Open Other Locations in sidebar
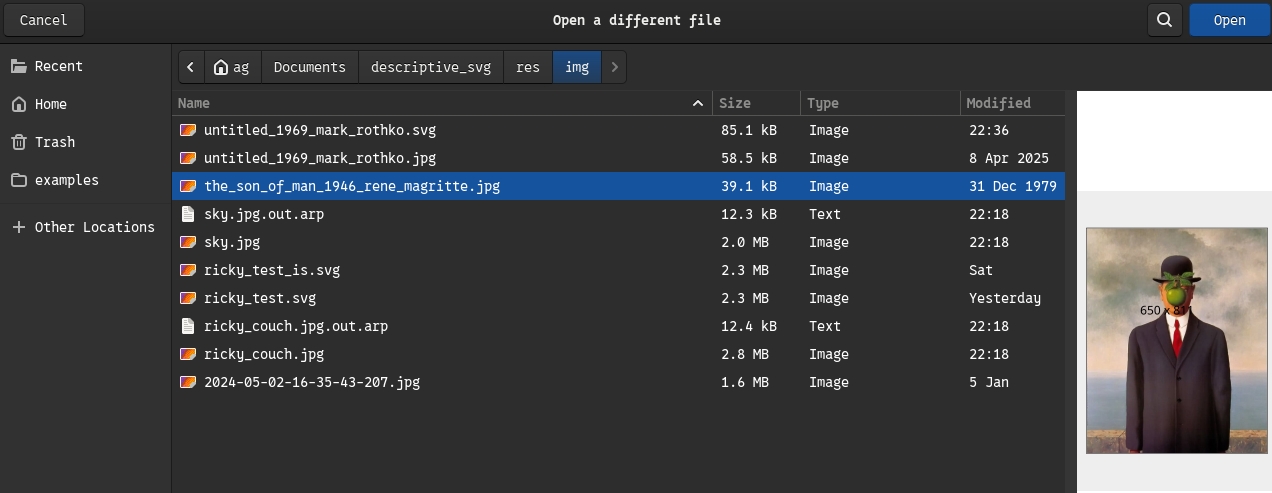The height and width of the screenshot is (493, 1272). pos(85,227)
